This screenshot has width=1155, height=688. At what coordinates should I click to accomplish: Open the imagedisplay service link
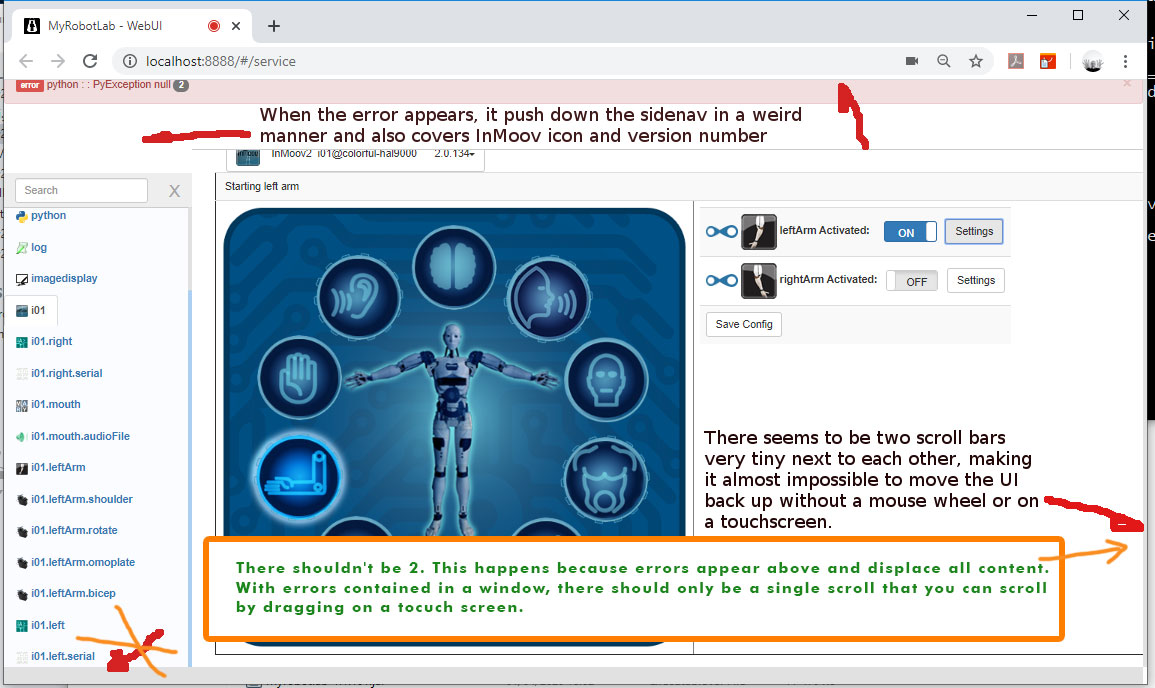click(x=64, y=278)
